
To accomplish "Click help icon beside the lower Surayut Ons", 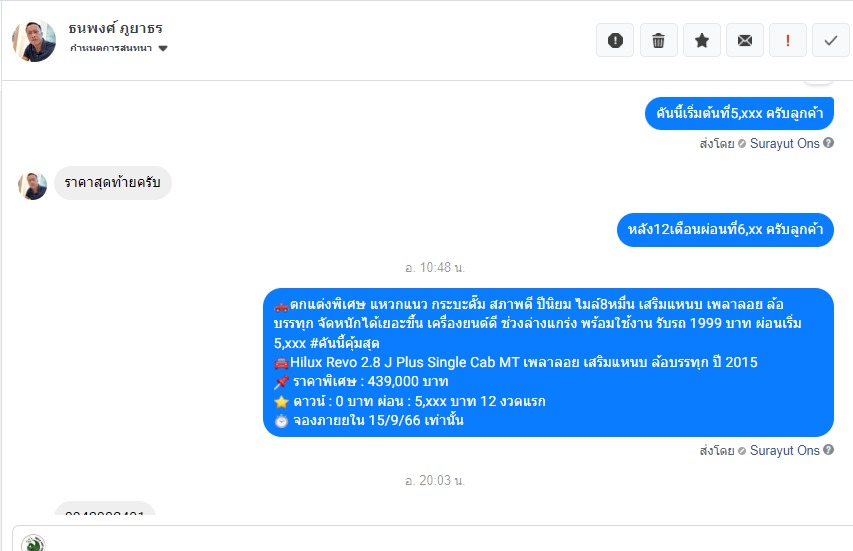I will click(829, 450).
